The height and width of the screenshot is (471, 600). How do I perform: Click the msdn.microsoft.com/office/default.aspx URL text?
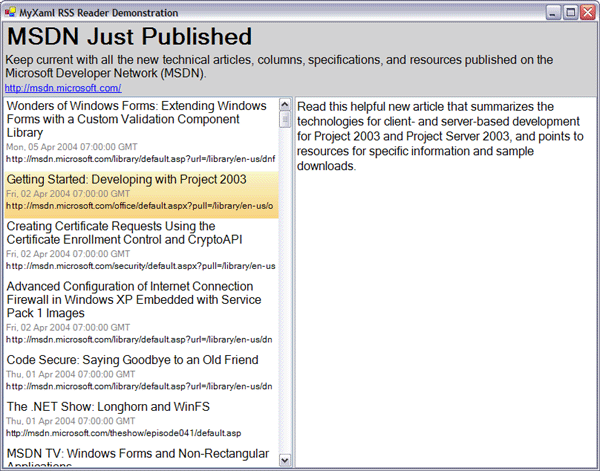(x=140, y=206)
